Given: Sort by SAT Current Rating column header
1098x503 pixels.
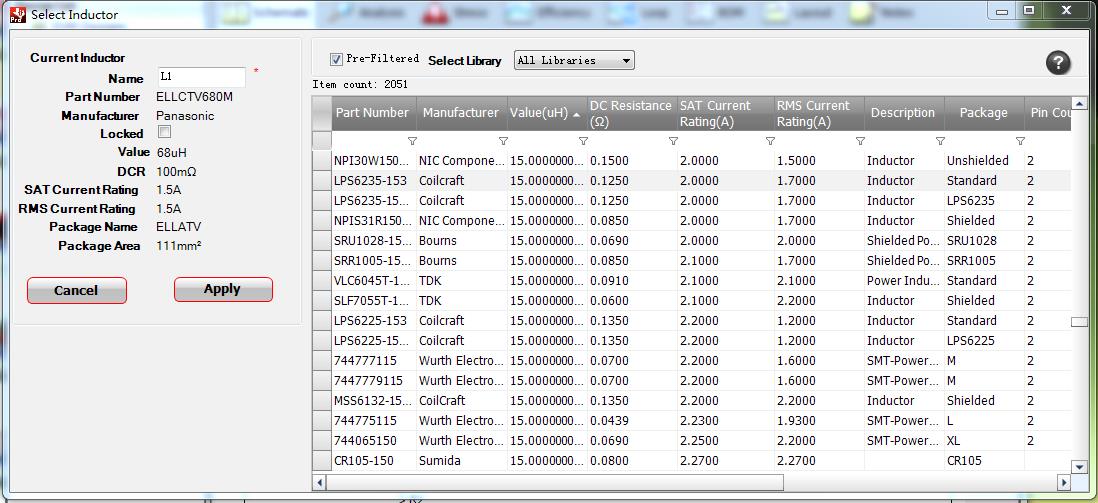Looking at the screenshot, I should point(725,113).
